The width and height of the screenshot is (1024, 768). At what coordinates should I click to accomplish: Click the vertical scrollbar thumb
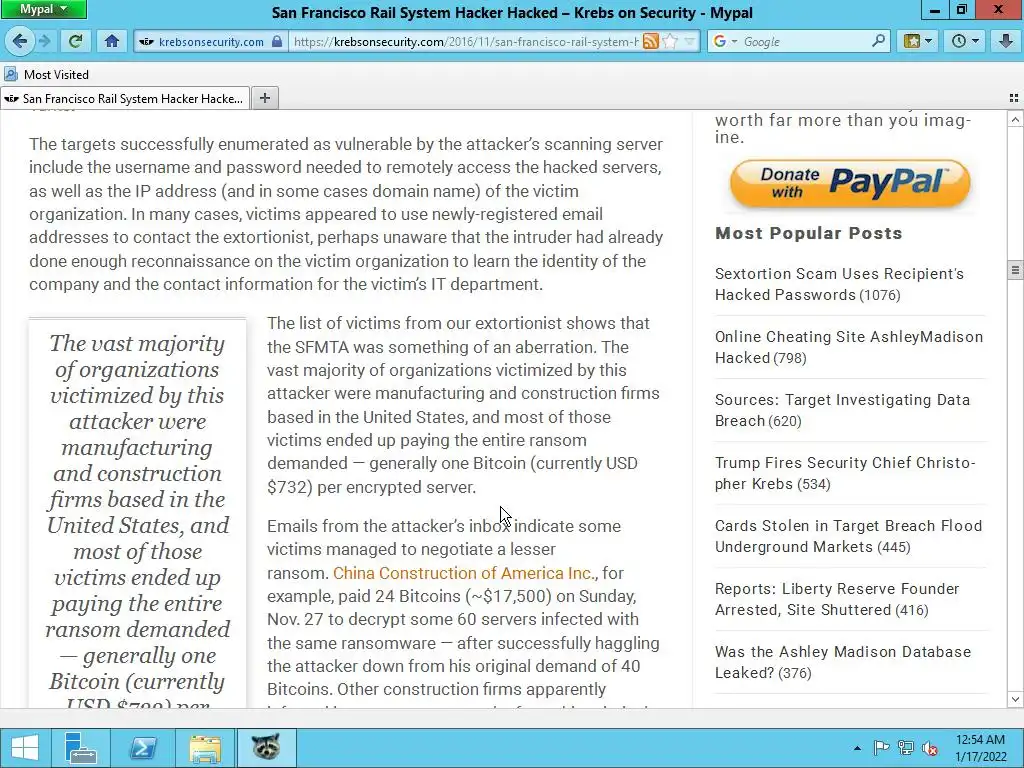(x=1015, y=270)
